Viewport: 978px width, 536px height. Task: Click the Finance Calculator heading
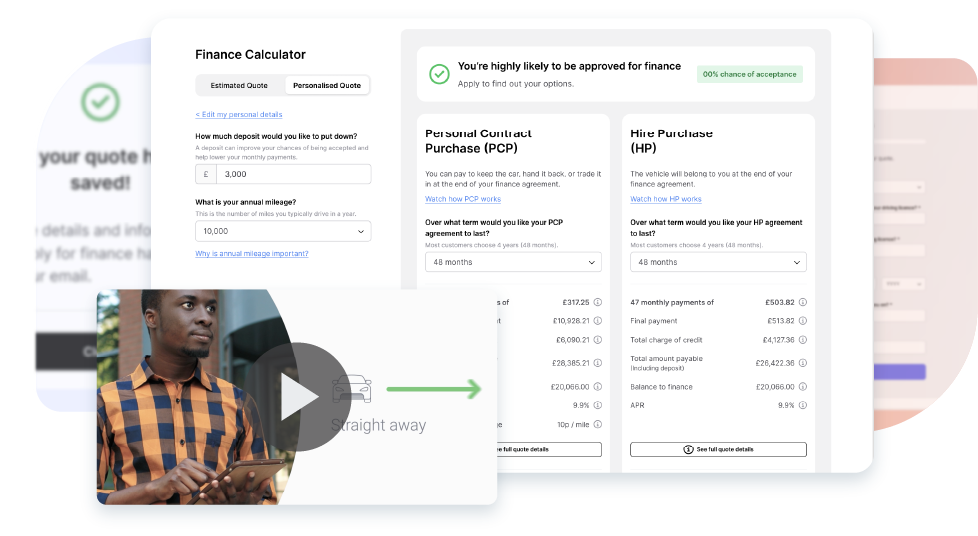pyautogui.click(x=250, y=55)
